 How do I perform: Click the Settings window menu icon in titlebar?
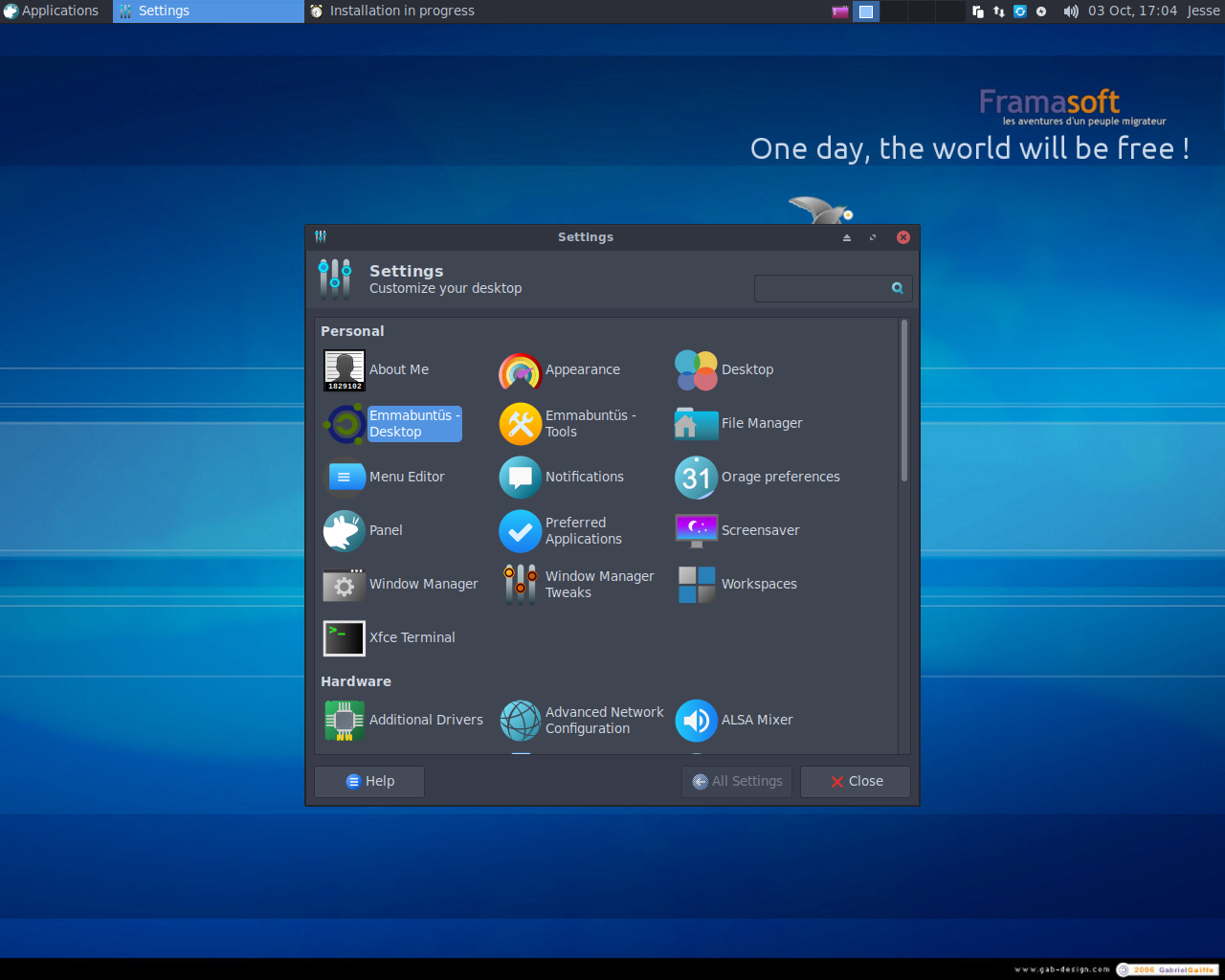(321, 236)
